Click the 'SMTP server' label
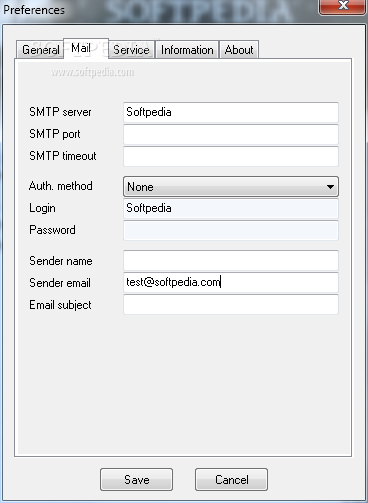The width and height of the screenshot is (368, 503). pos(60,112)
